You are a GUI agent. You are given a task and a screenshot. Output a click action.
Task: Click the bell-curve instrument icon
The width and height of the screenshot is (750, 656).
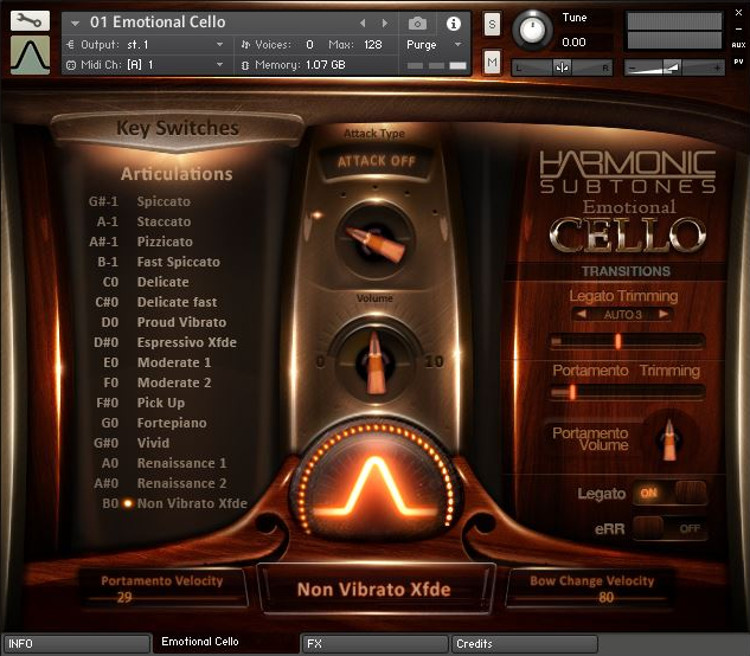coord(30,56)
